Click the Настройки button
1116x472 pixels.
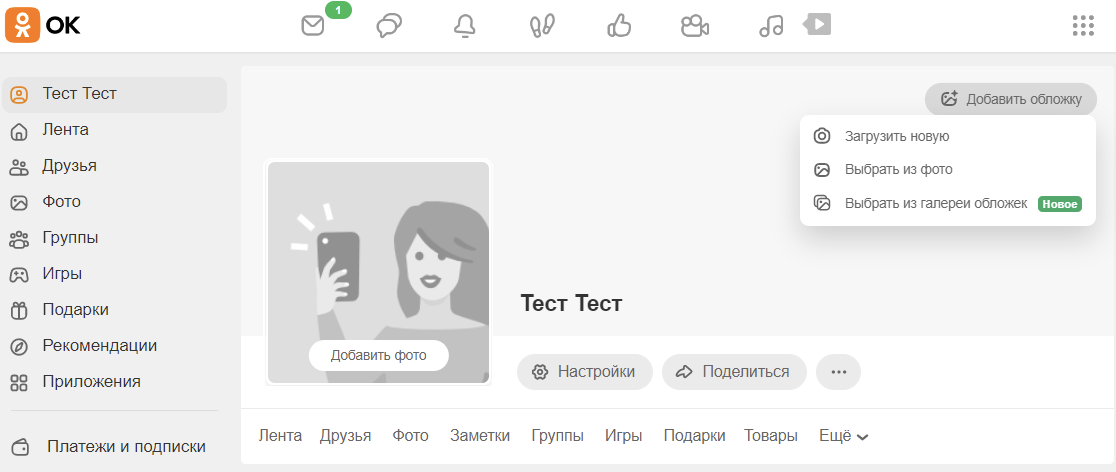(x=584, y=372)
